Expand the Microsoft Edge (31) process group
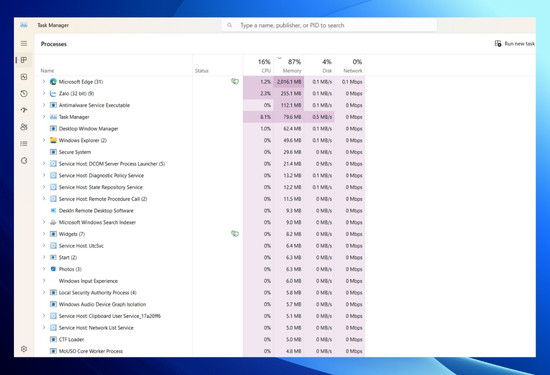This screenshot has width=550, height=375. (44, 81)
